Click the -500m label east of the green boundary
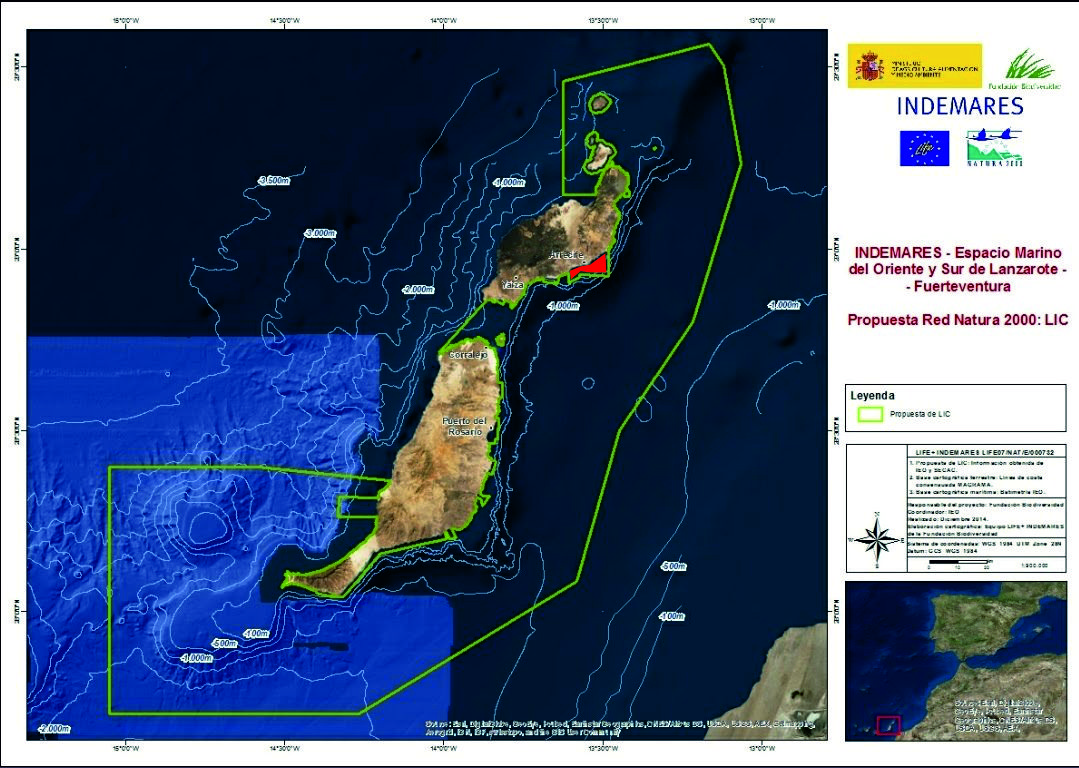1079x768 pixels. (x=673, y=566)
